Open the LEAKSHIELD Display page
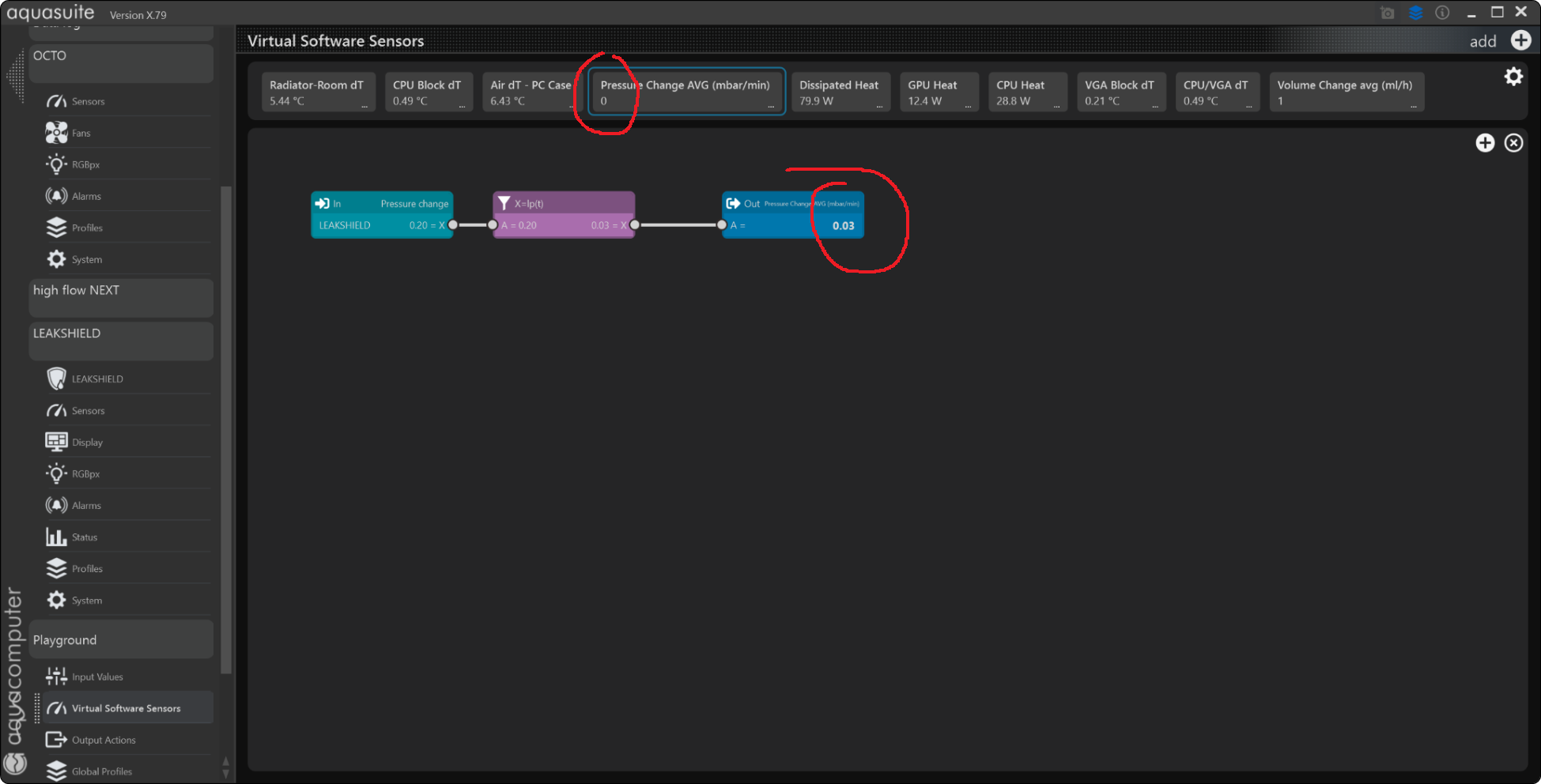This screenshot has width=1541, height=784. tap(127, 442)
